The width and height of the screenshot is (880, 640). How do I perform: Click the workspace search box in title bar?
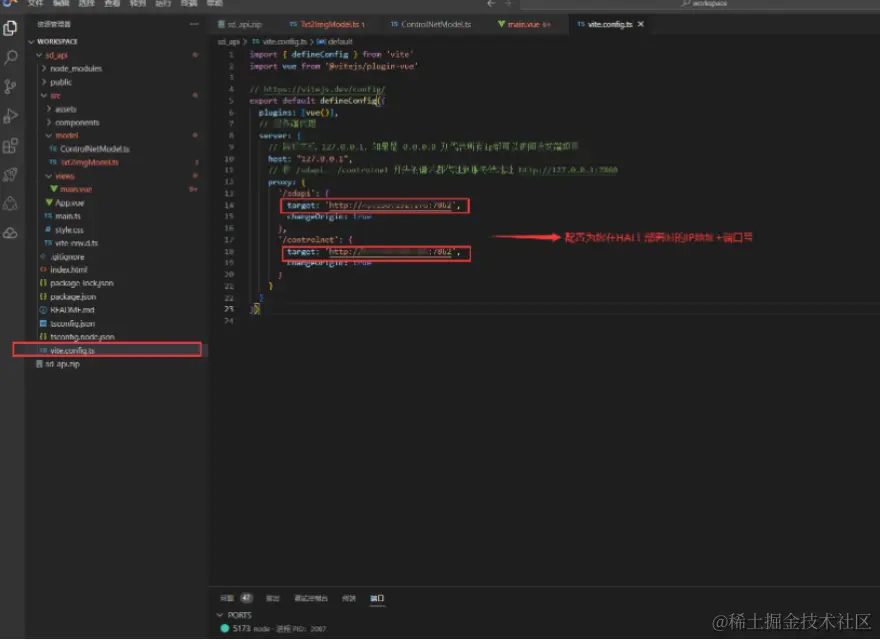coord(700,3)
